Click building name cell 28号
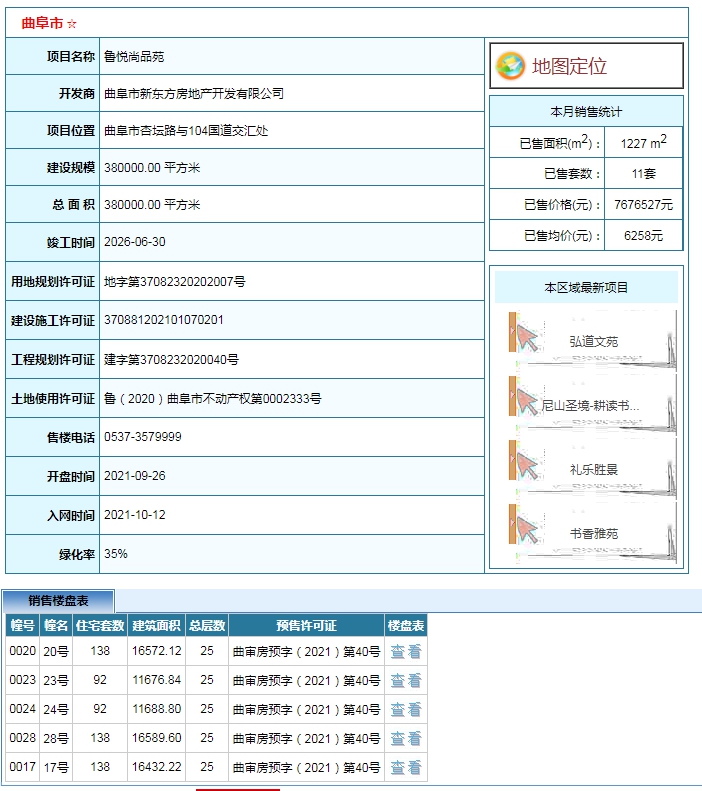Image resolution: width=702 pixels, height=791 pixels. [x=56, y=739]
